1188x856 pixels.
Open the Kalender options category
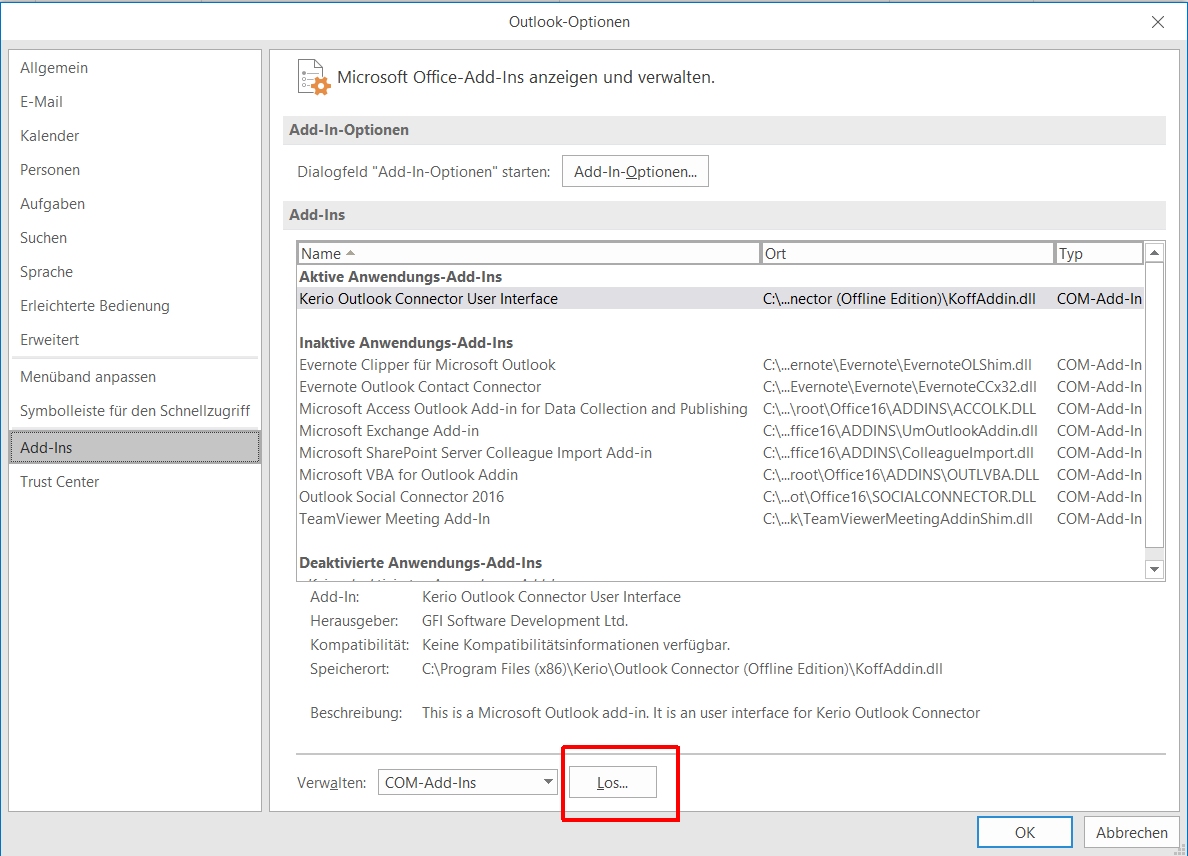(x=135, y=136)
